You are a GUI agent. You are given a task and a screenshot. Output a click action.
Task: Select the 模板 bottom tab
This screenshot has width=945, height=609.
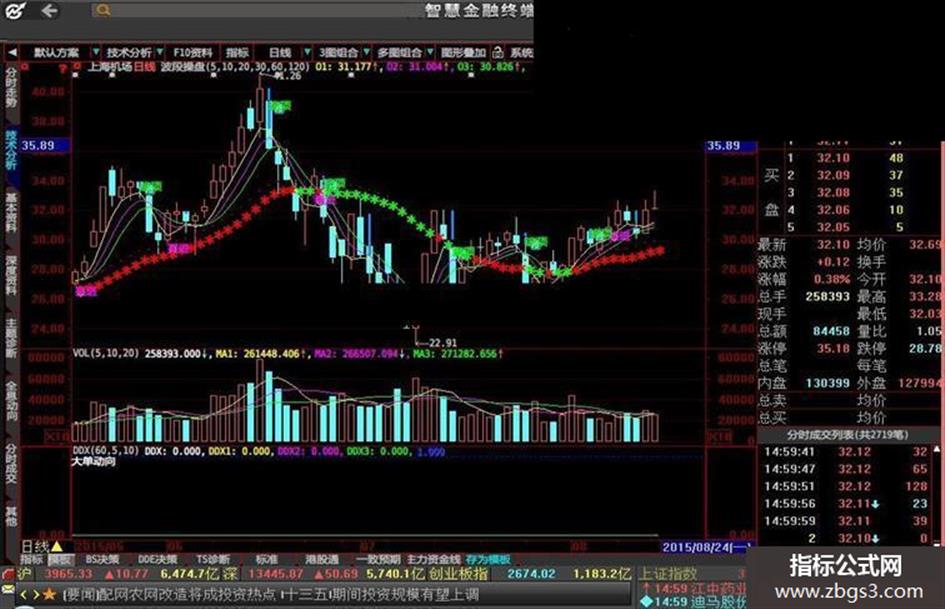click(60, 560)
